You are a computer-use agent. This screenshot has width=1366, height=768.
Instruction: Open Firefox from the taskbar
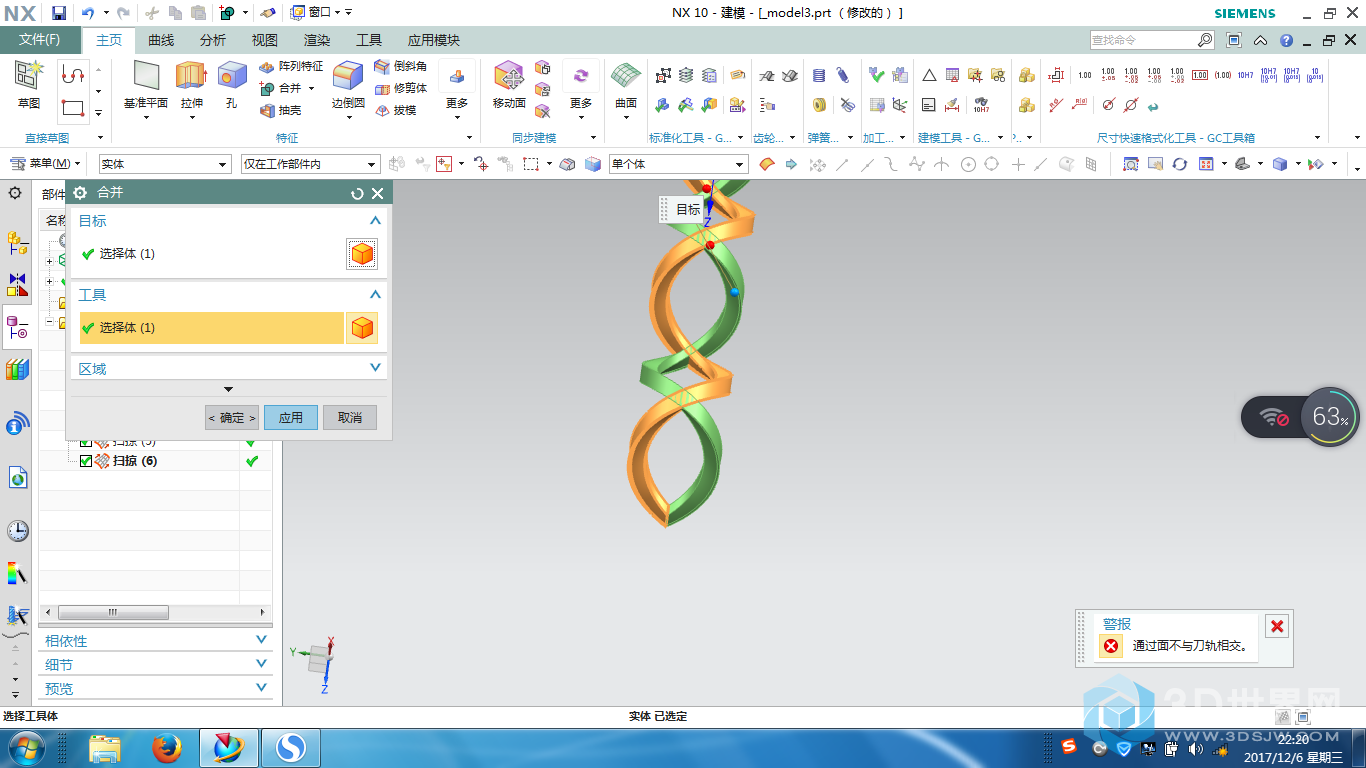tap(167, 748)
